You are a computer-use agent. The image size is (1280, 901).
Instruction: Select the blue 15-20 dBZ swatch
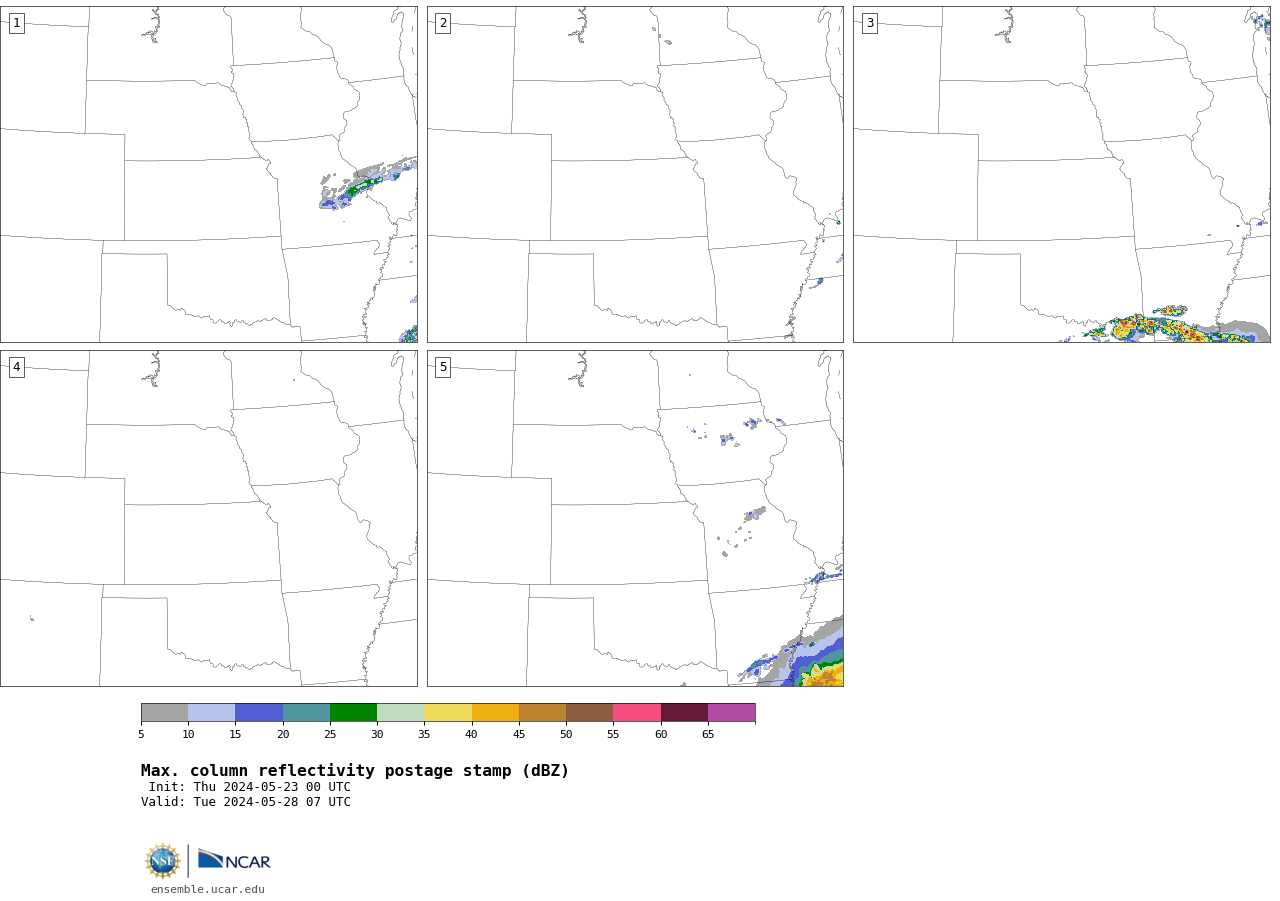click(x=259, y=713)
